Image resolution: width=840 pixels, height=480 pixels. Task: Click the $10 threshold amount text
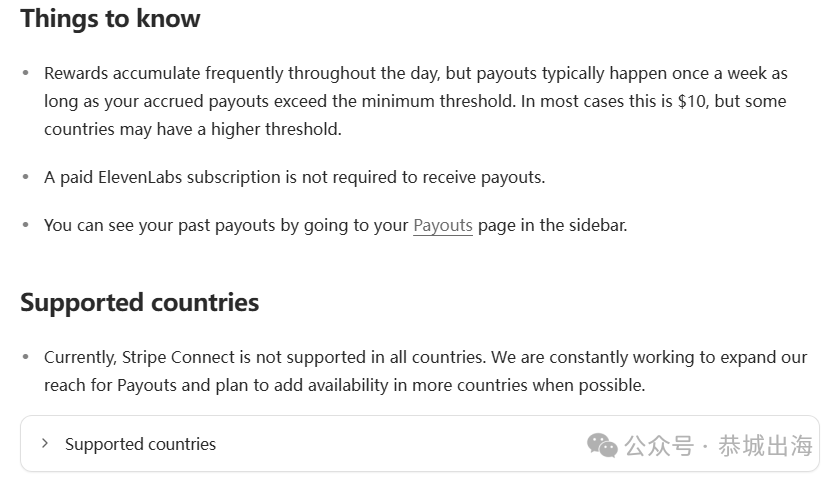(693, 101)
